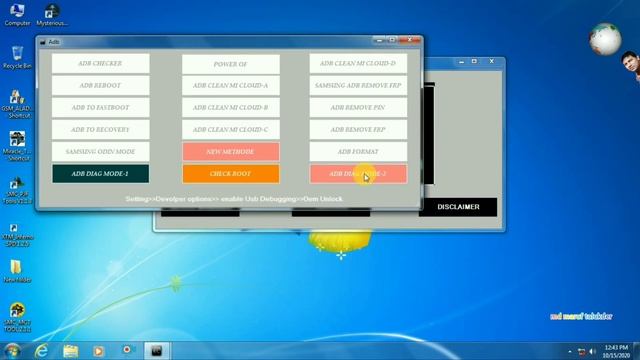Open the Windows Start menu
640x360 pixels.
[x=12, y=351]
